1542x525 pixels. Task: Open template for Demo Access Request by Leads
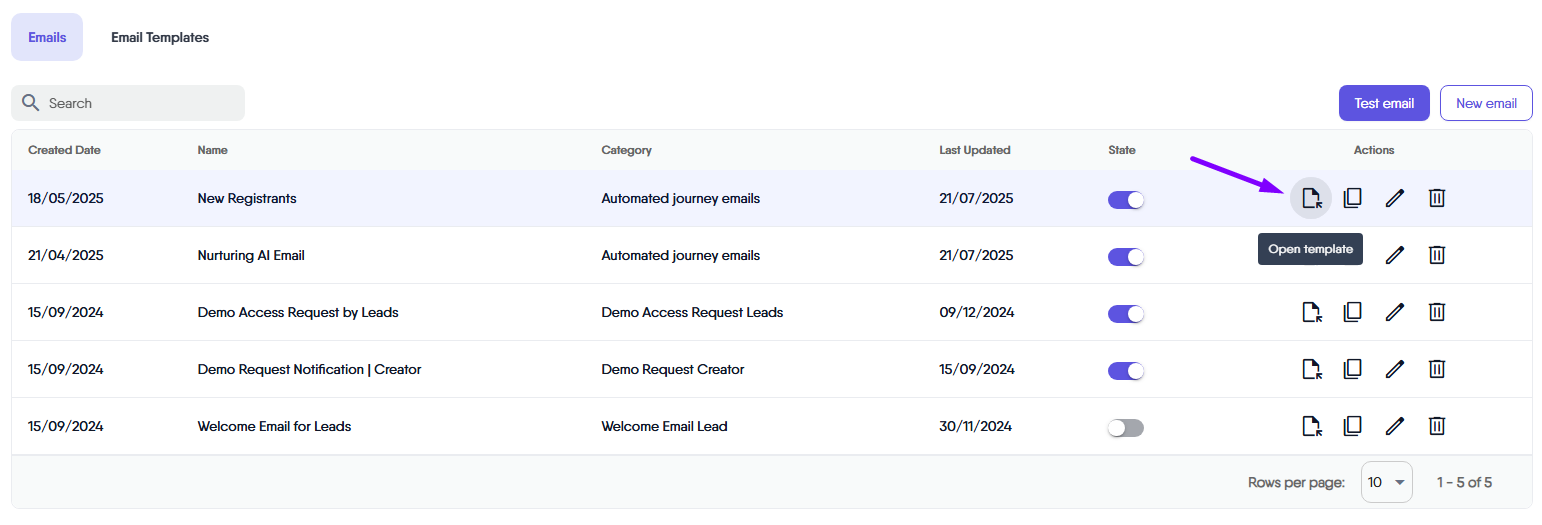tap(1310, 312)
